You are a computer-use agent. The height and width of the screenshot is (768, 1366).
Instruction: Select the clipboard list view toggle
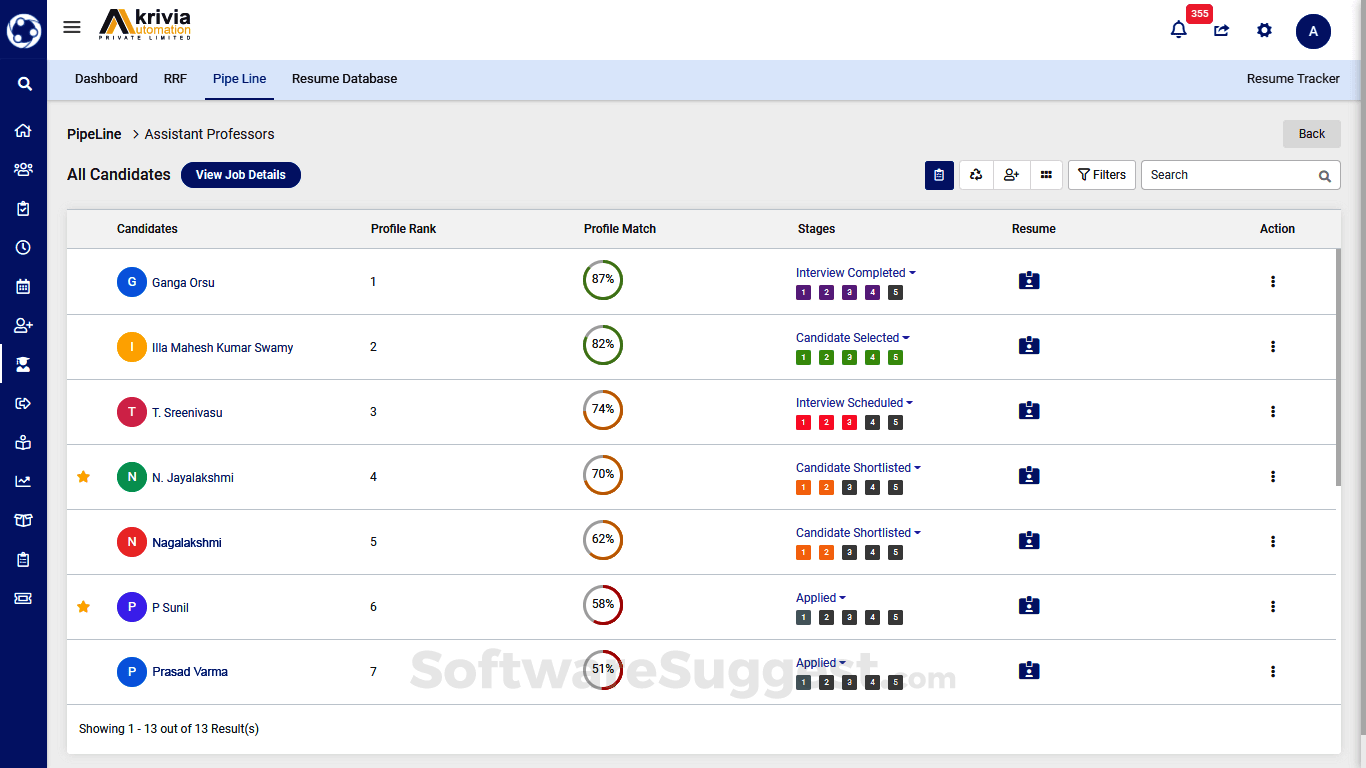938,175
